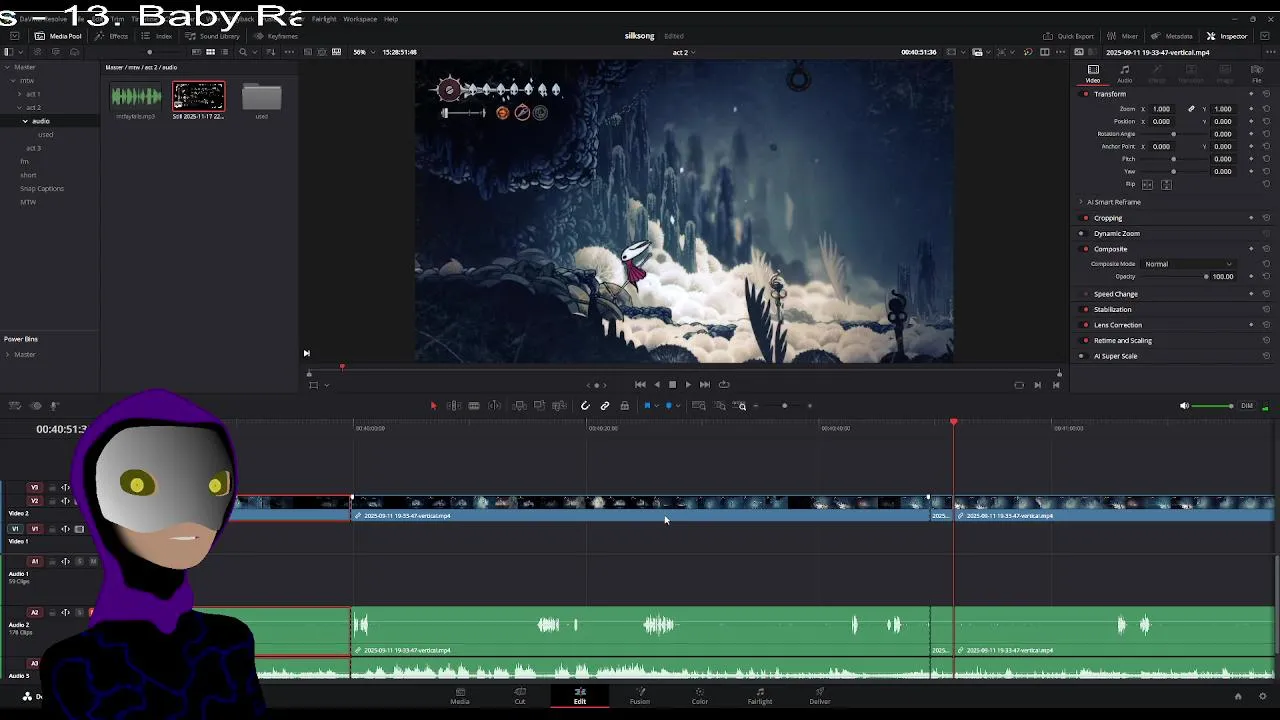Toggle Loop playback button
1280x720 pixels.
click(724, 384)
